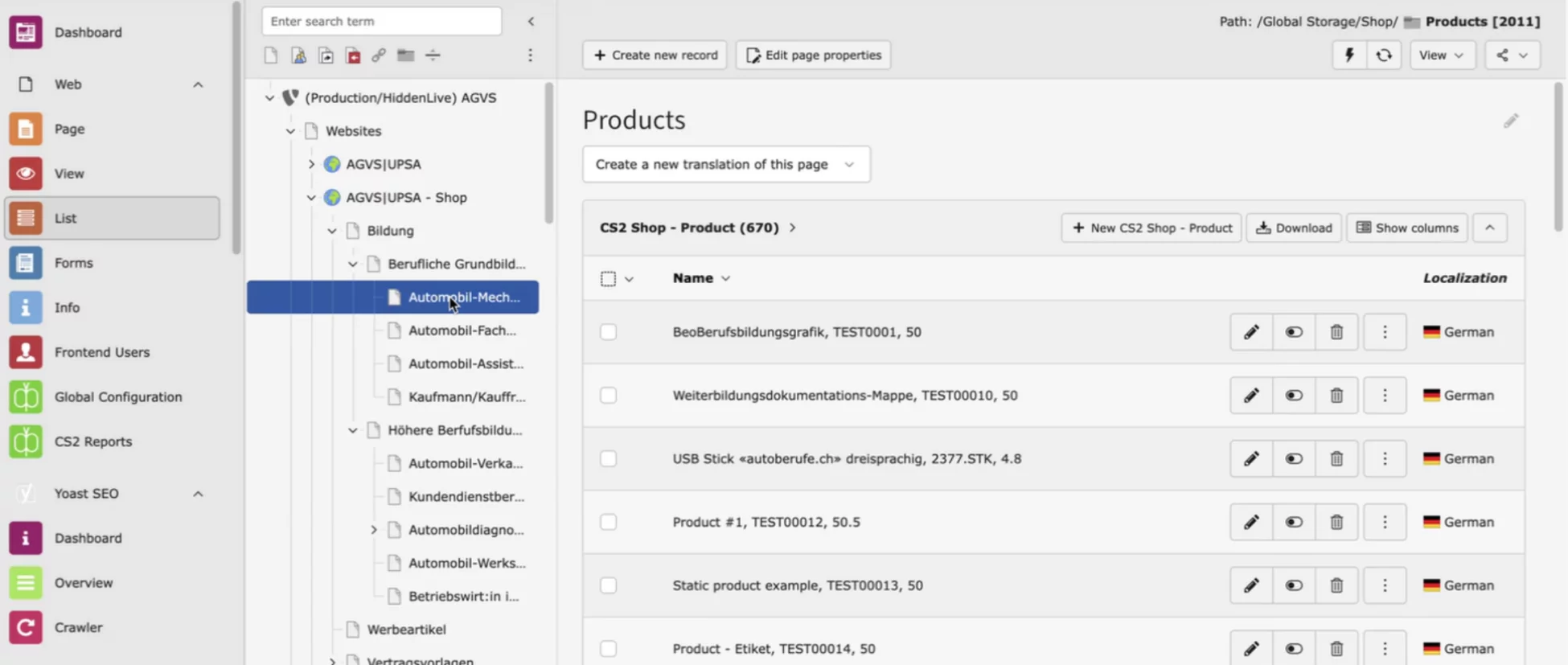Open the Frontend Users module
Image resolution: width=1568 pixels, height=665 pixels.
point(112,352)
